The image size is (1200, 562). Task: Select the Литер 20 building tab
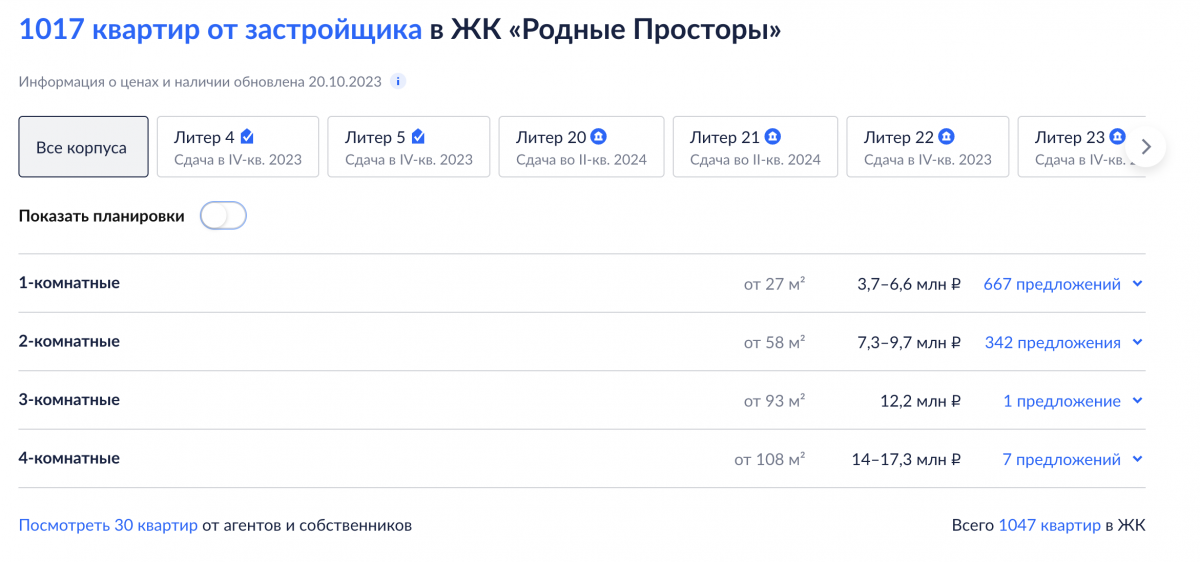pyautogui.click(x=581, y=147)
